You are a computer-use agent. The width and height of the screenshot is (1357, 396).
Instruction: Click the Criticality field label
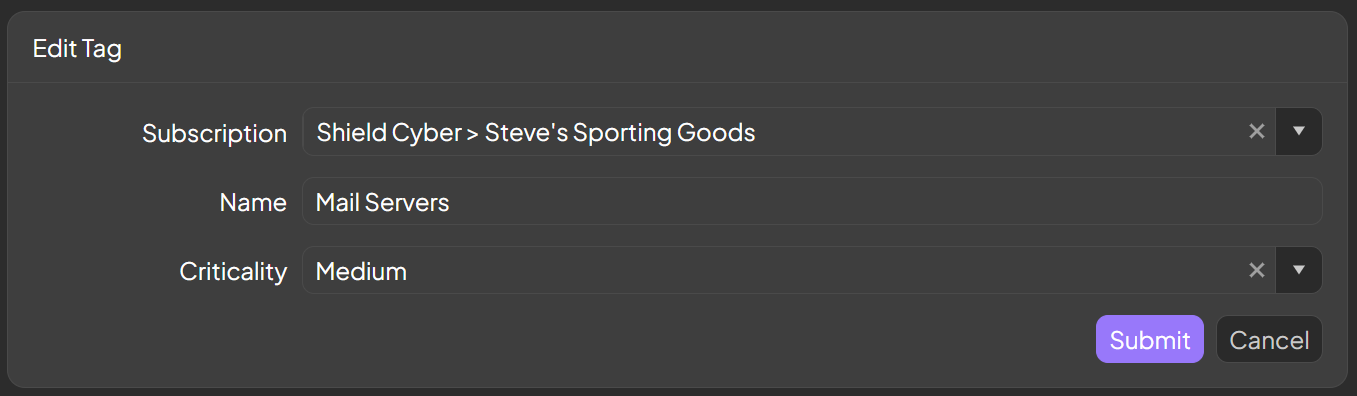(x=233, y=271)
